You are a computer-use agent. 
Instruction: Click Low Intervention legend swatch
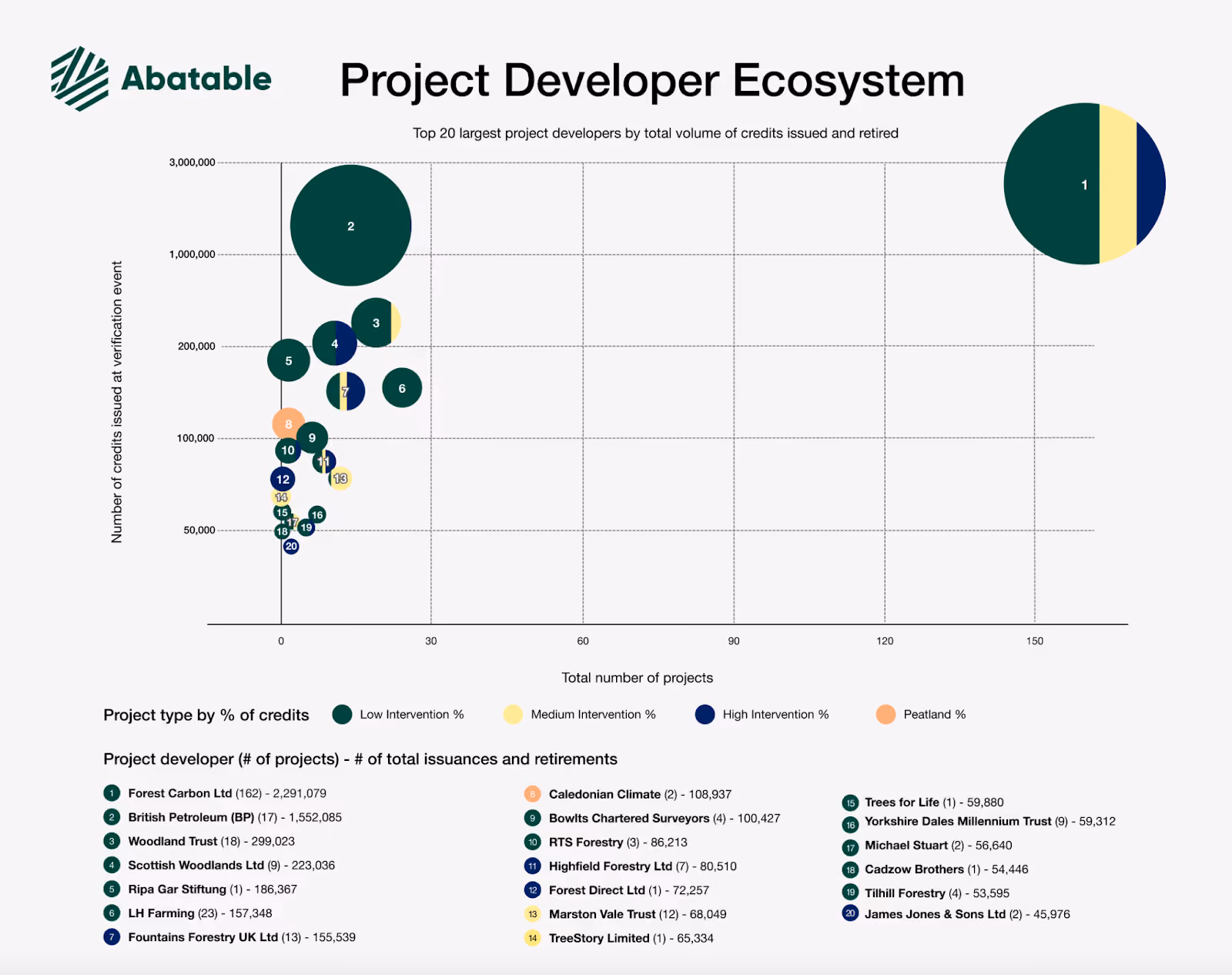(x=342, y=715)
